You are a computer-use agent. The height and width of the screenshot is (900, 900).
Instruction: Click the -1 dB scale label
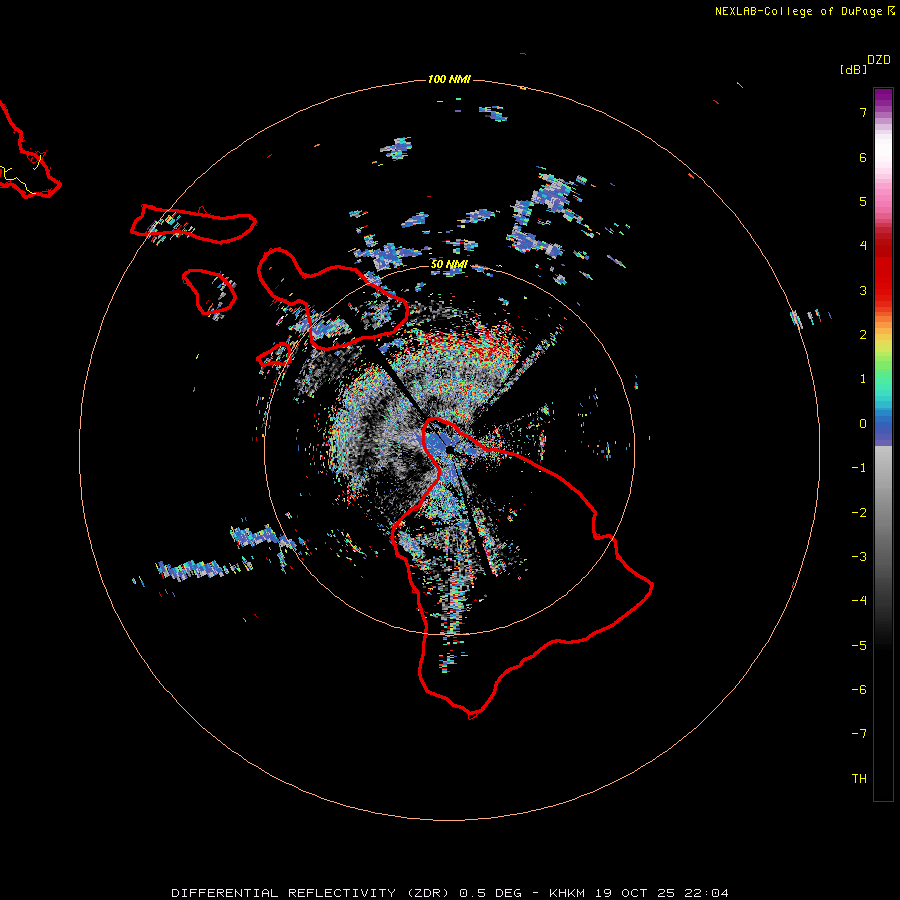pos(859,468)
